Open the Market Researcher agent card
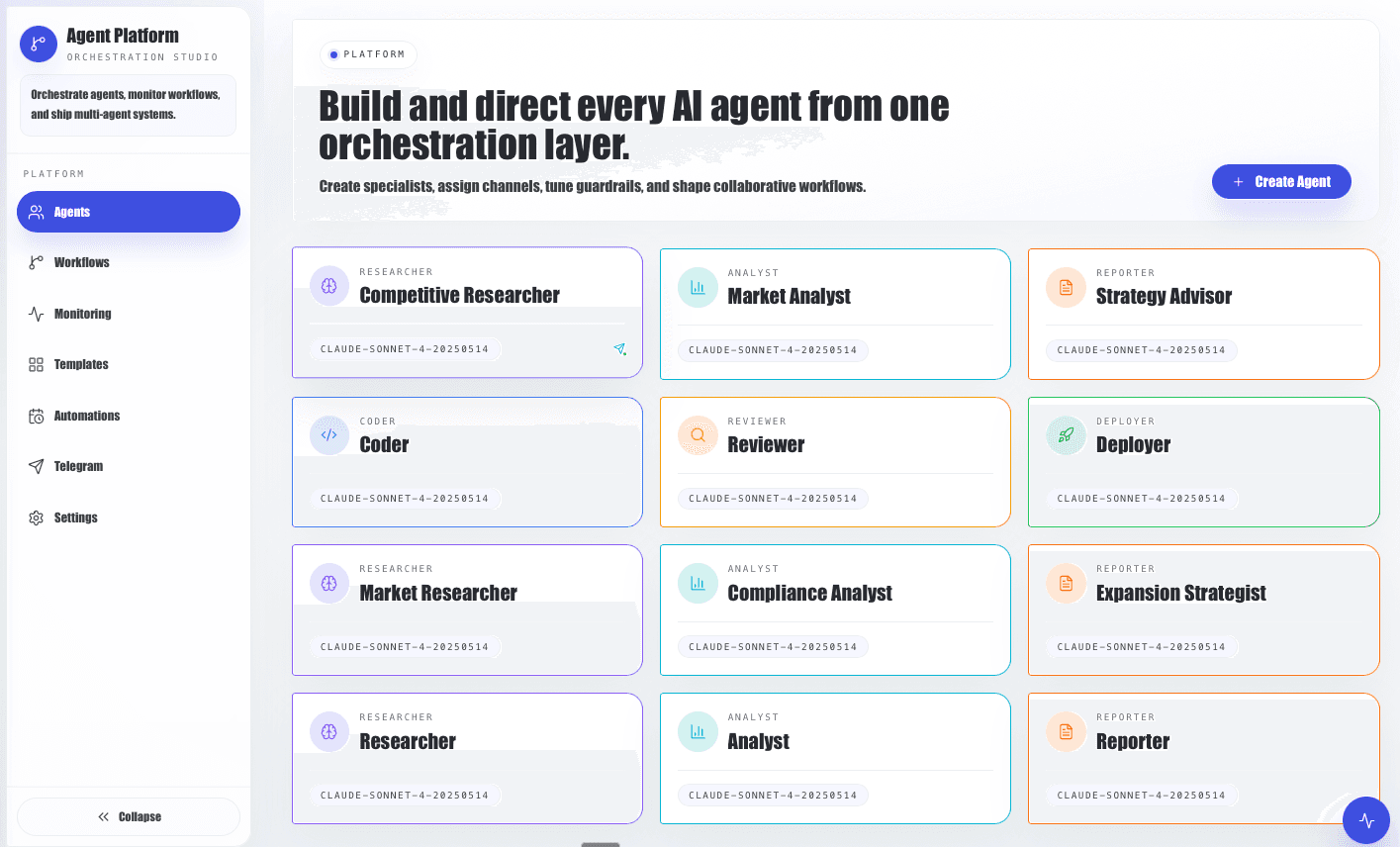The image size is (1400, 847). (467, 610)
